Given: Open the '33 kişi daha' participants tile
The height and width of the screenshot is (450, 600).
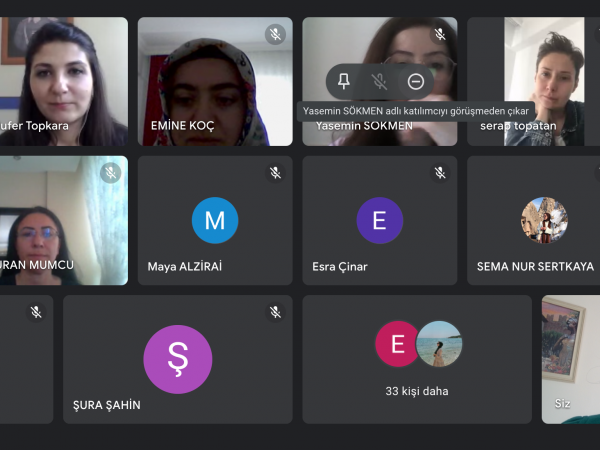Looking at the screenshot, I should tap(417, 359).
